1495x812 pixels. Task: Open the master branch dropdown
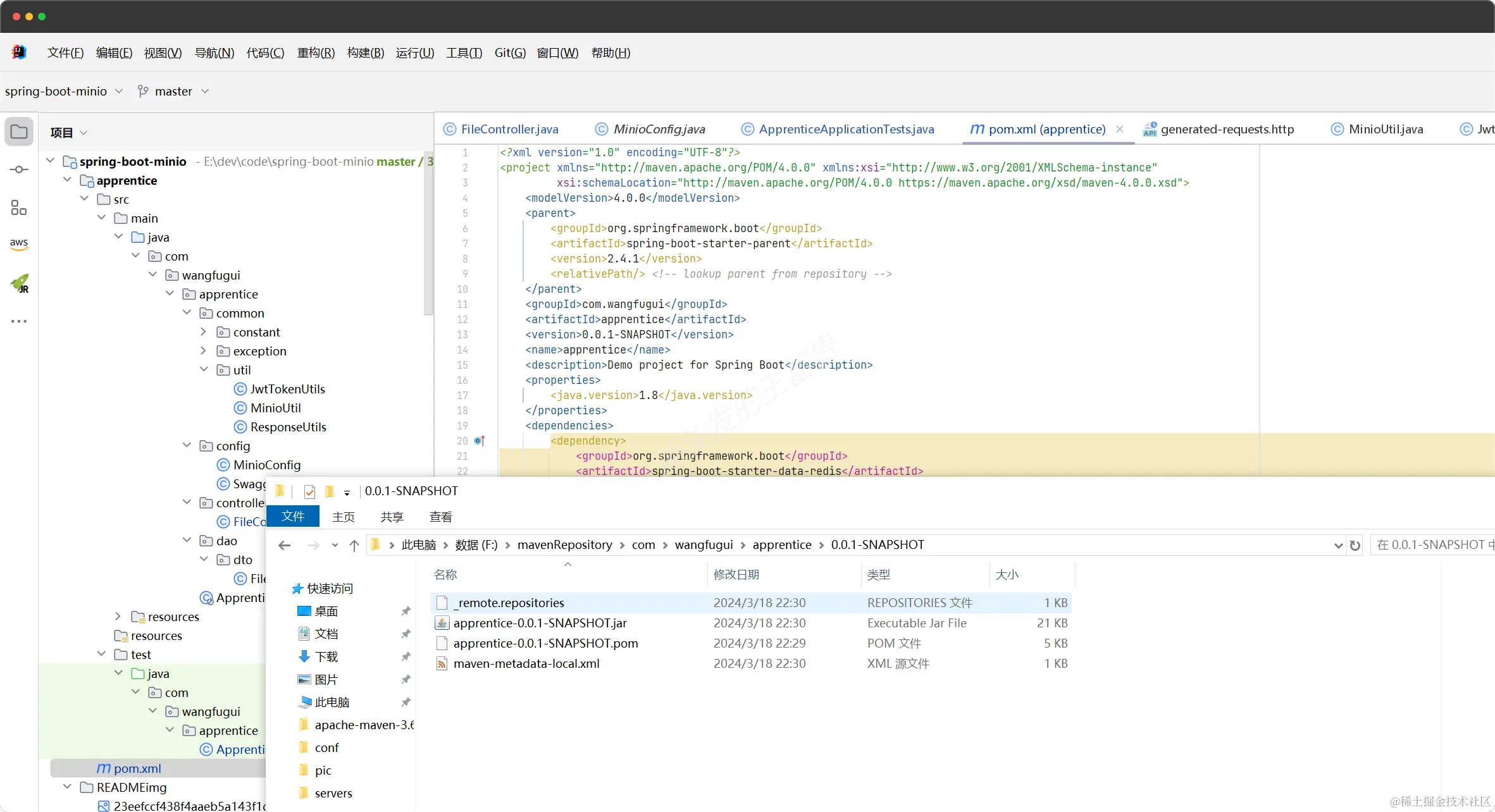[x=173, y=91]
